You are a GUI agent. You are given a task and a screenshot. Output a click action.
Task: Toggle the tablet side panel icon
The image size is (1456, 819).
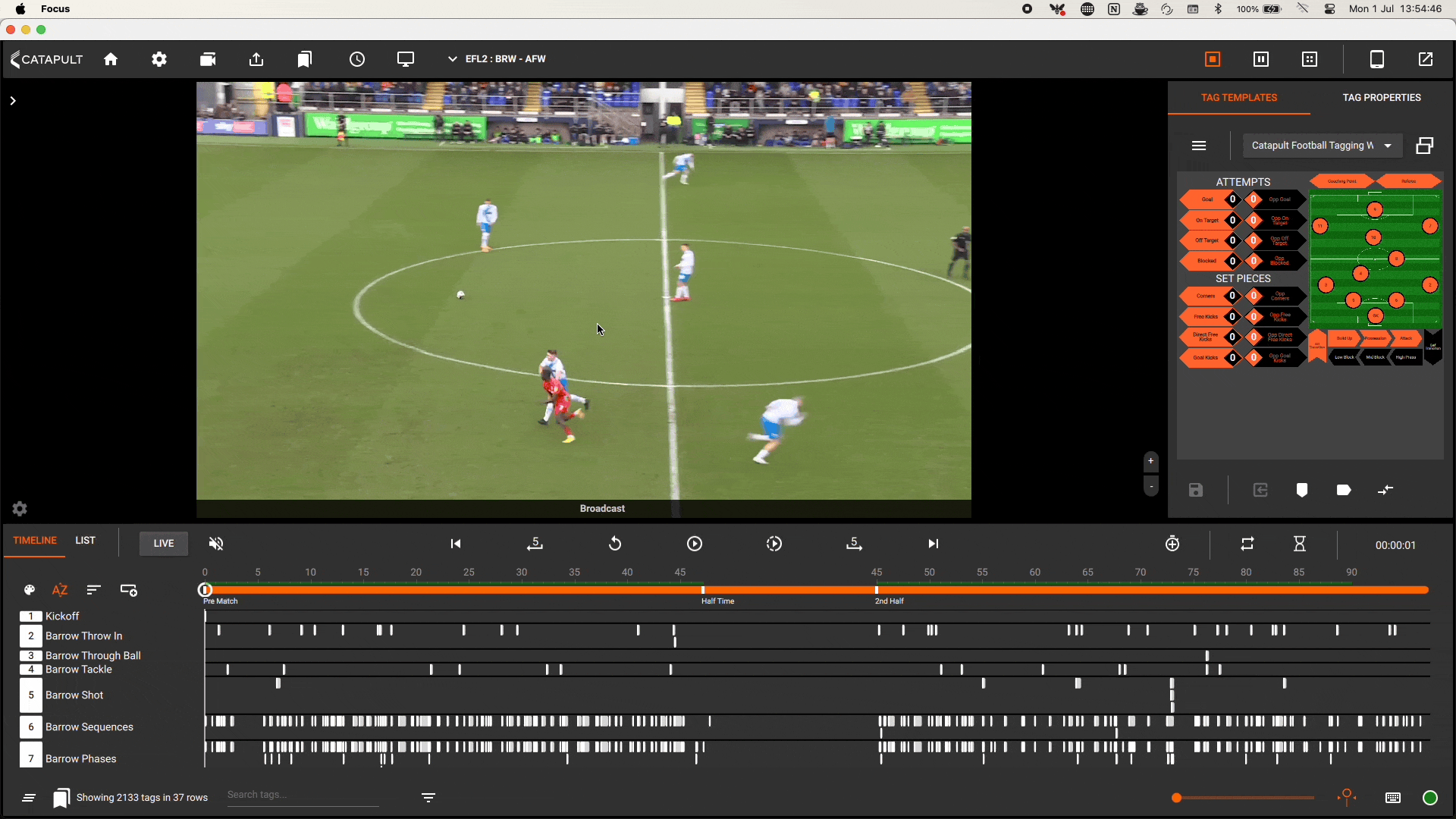(1377, 59)
